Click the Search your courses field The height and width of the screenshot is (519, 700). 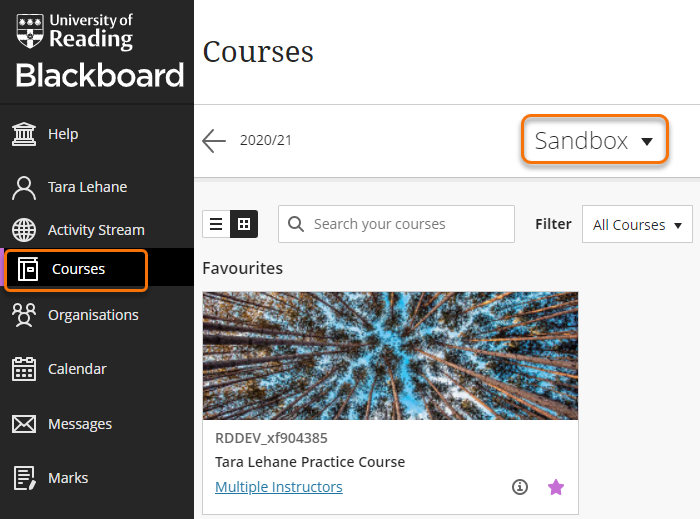(x=407, y=224)
